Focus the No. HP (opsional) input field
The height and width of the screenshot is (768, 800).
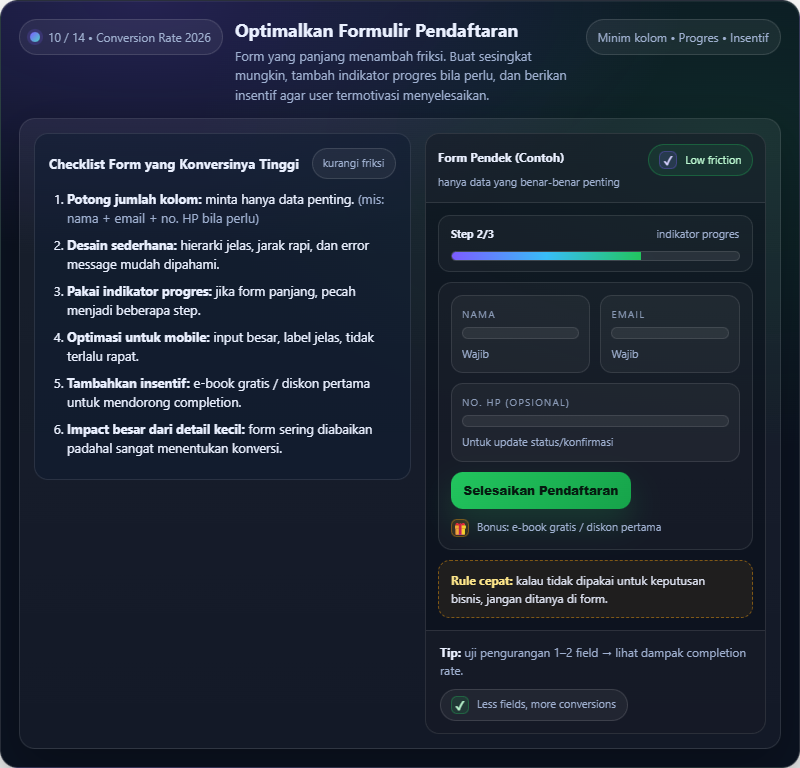click(x=595, y=421)
